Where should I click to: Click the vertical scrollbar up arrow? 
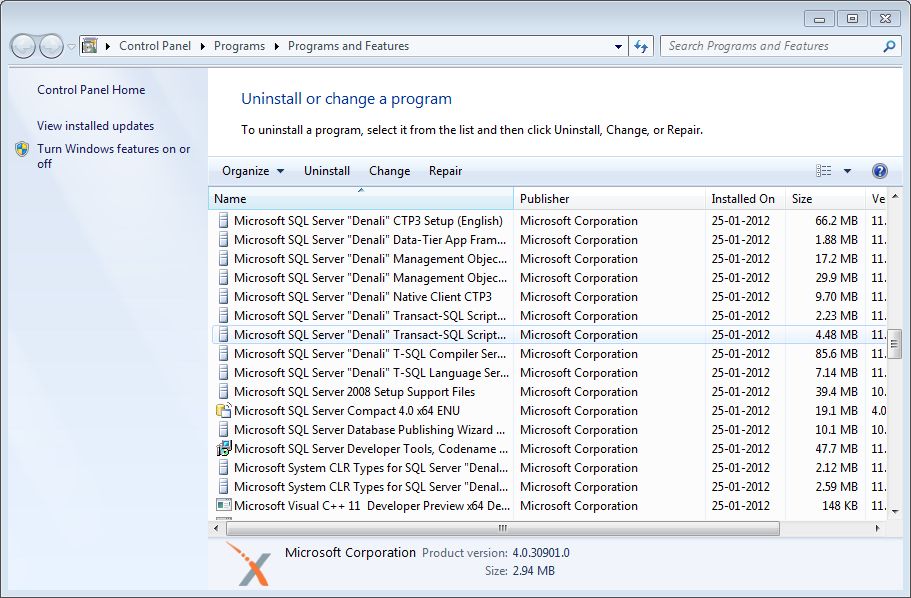click(x=895, y=196)
